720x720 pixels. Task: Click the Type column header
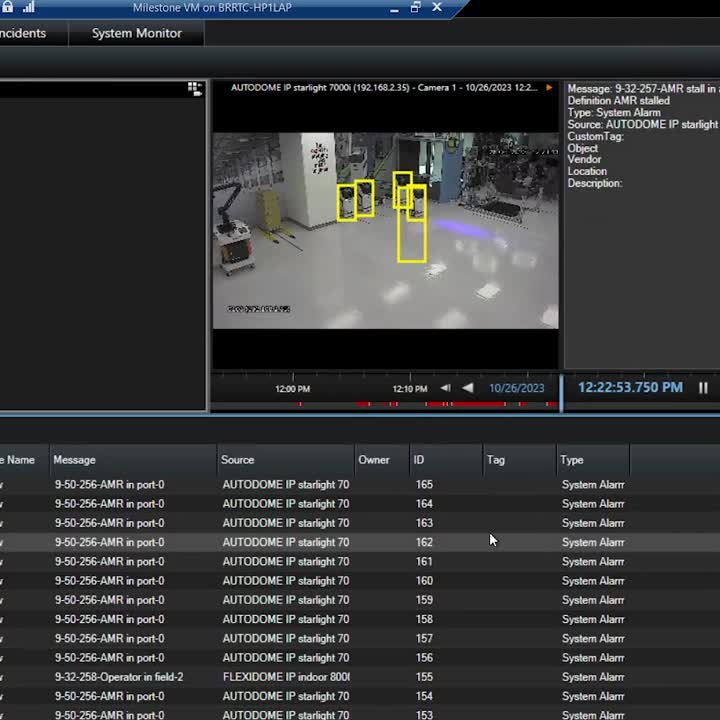tap(572, 460)
